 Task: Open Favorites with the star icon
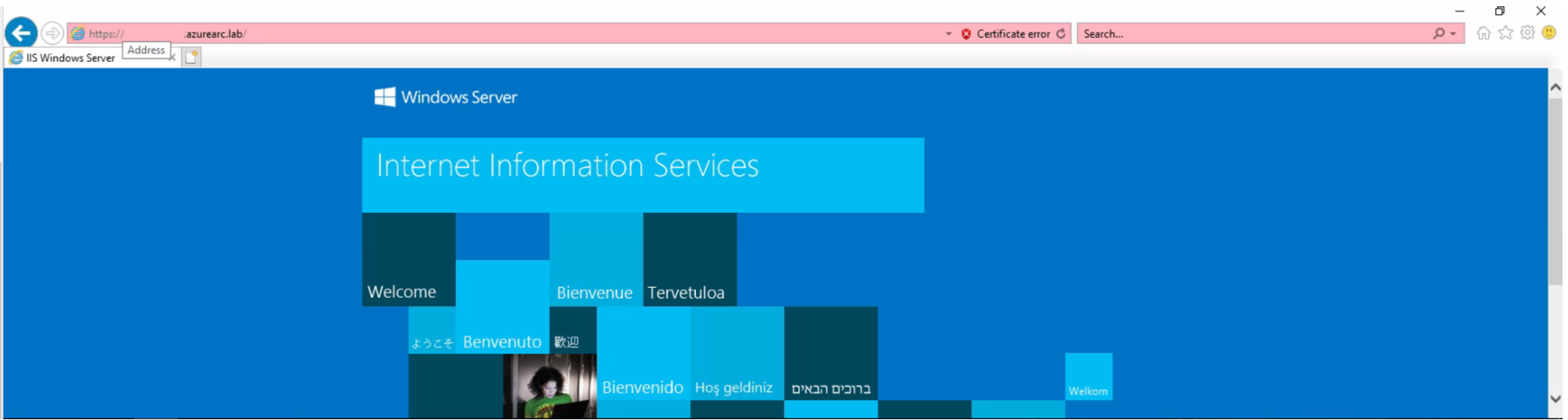(1505, 32)
